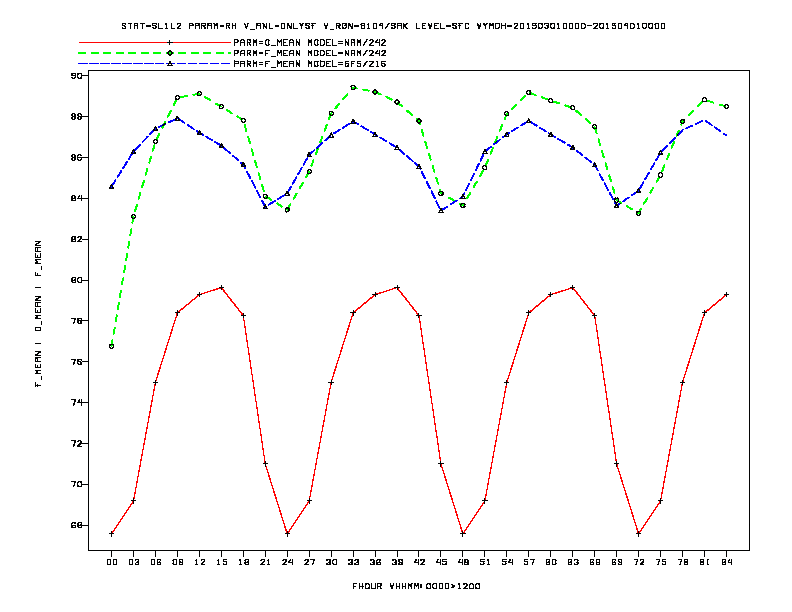Click the y-axis tick label 82
792x612 pixels.
pyautogui.click(x=76, y=239)
